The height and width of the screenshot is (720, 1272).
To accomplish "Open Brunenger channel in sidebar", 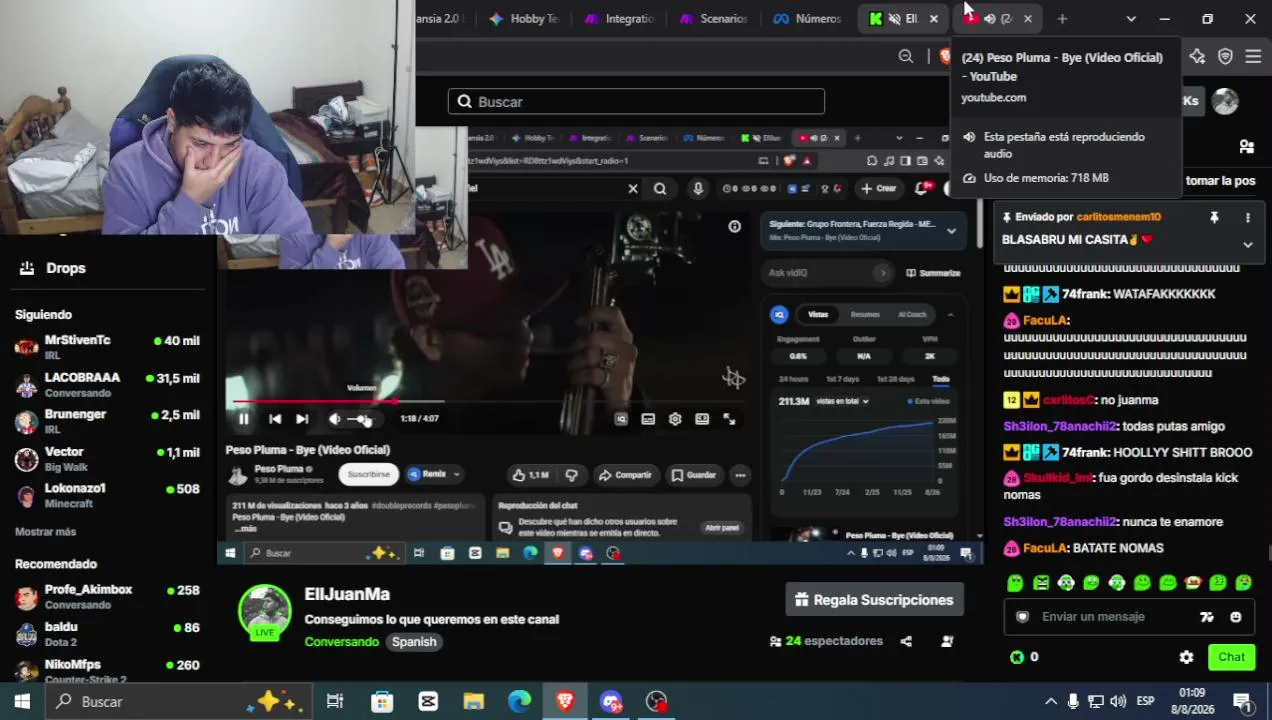I will pyautogui.click(x=108, y=421).
